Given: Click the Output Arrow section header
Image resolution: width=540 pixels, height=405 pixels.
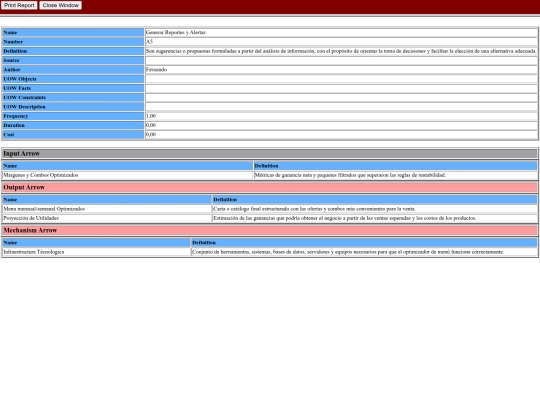Looking at the screenshot, I should coord(270,187).
